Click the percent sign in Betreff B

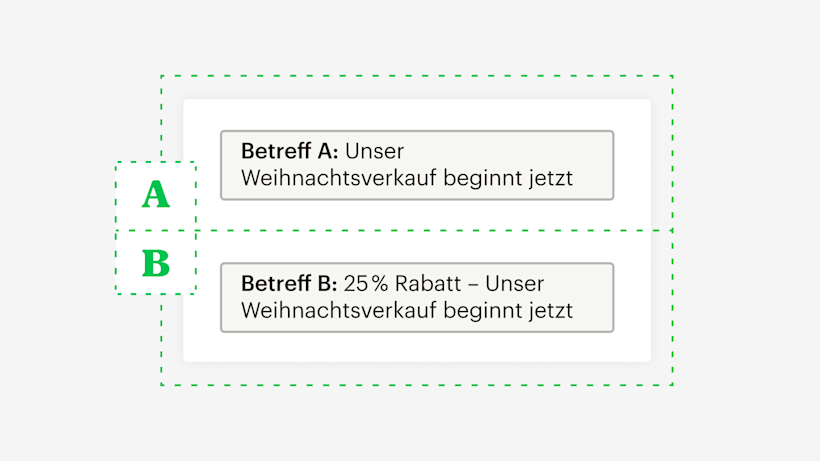376,283
